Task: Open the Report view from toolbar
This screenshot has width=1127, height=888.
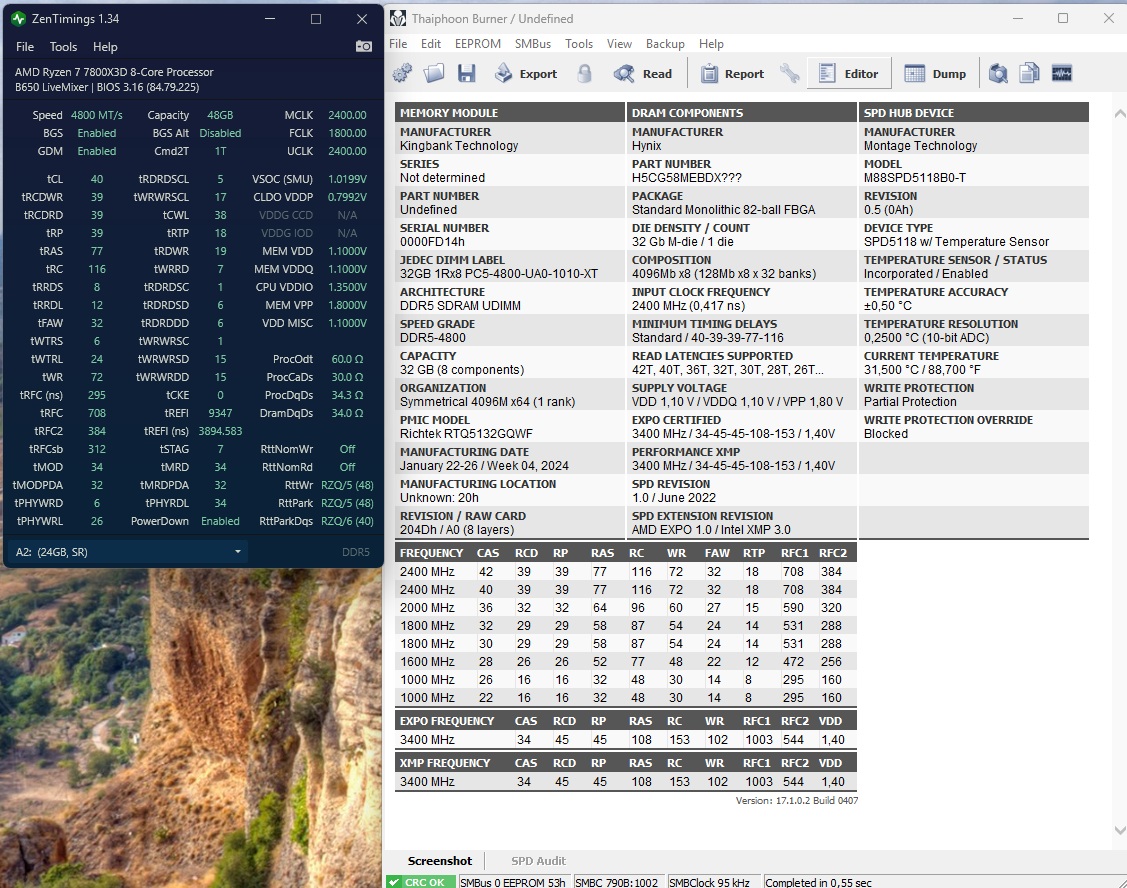Action: click(x=732, y=73)
